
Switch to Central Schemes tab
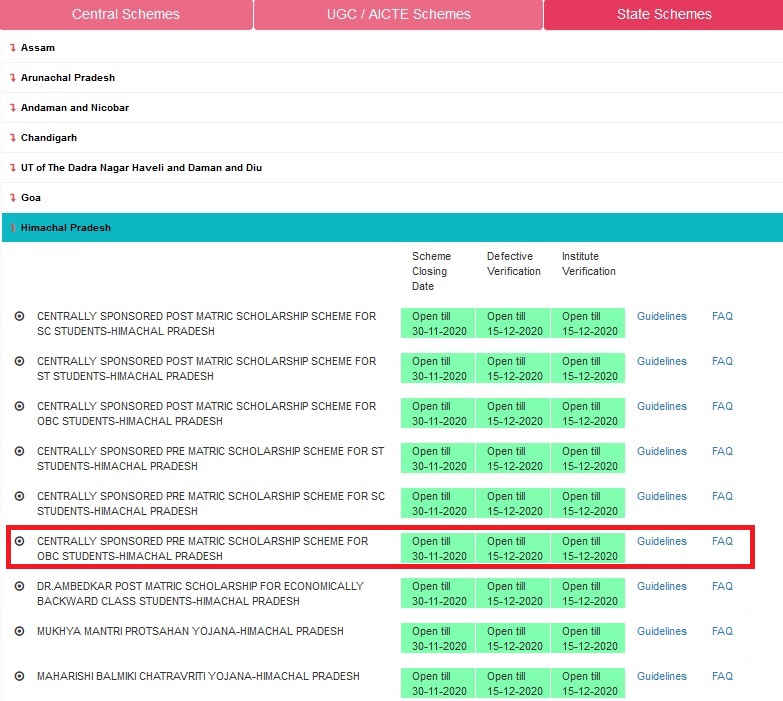[126, 15]
